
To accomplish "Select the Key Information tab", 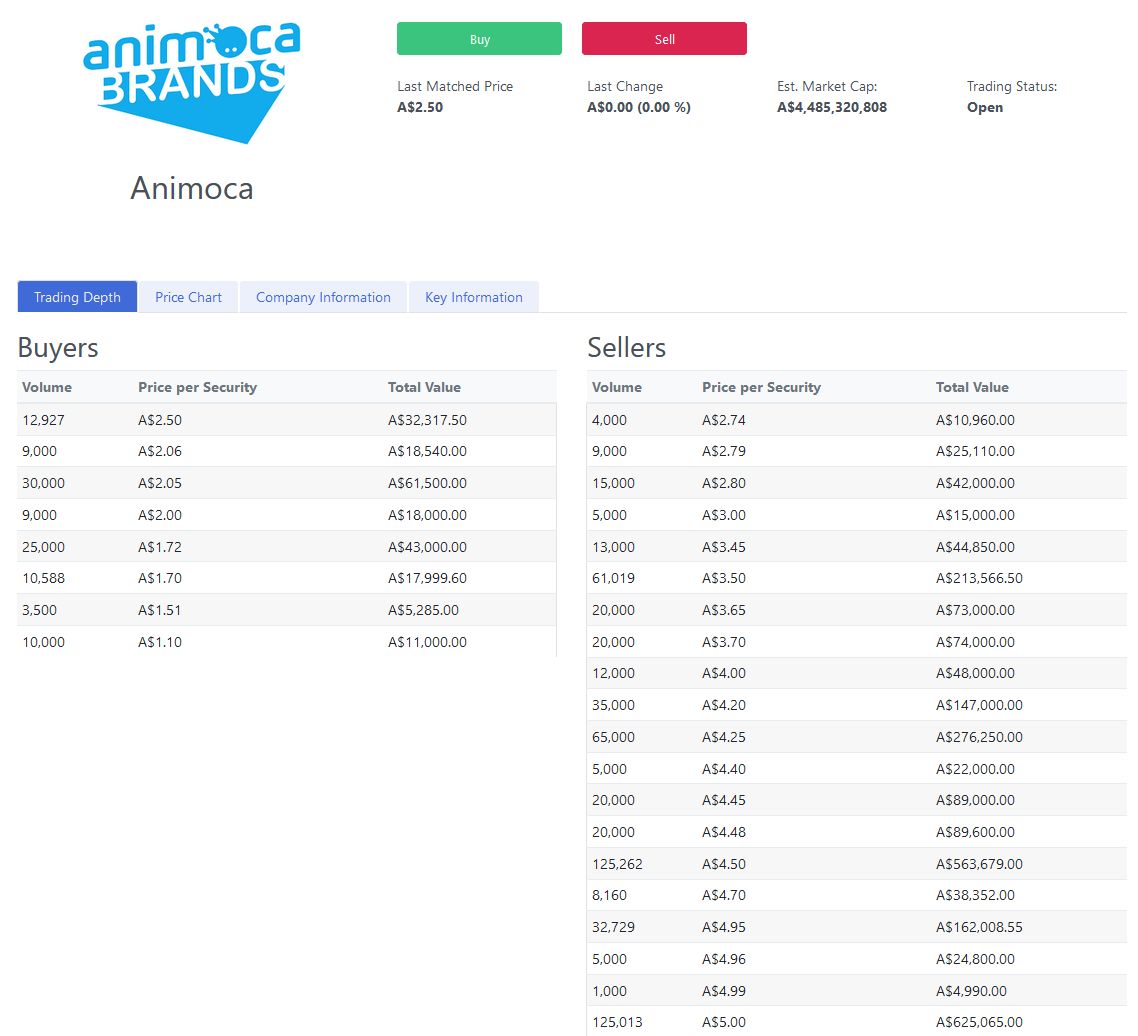I will point(474,297).
